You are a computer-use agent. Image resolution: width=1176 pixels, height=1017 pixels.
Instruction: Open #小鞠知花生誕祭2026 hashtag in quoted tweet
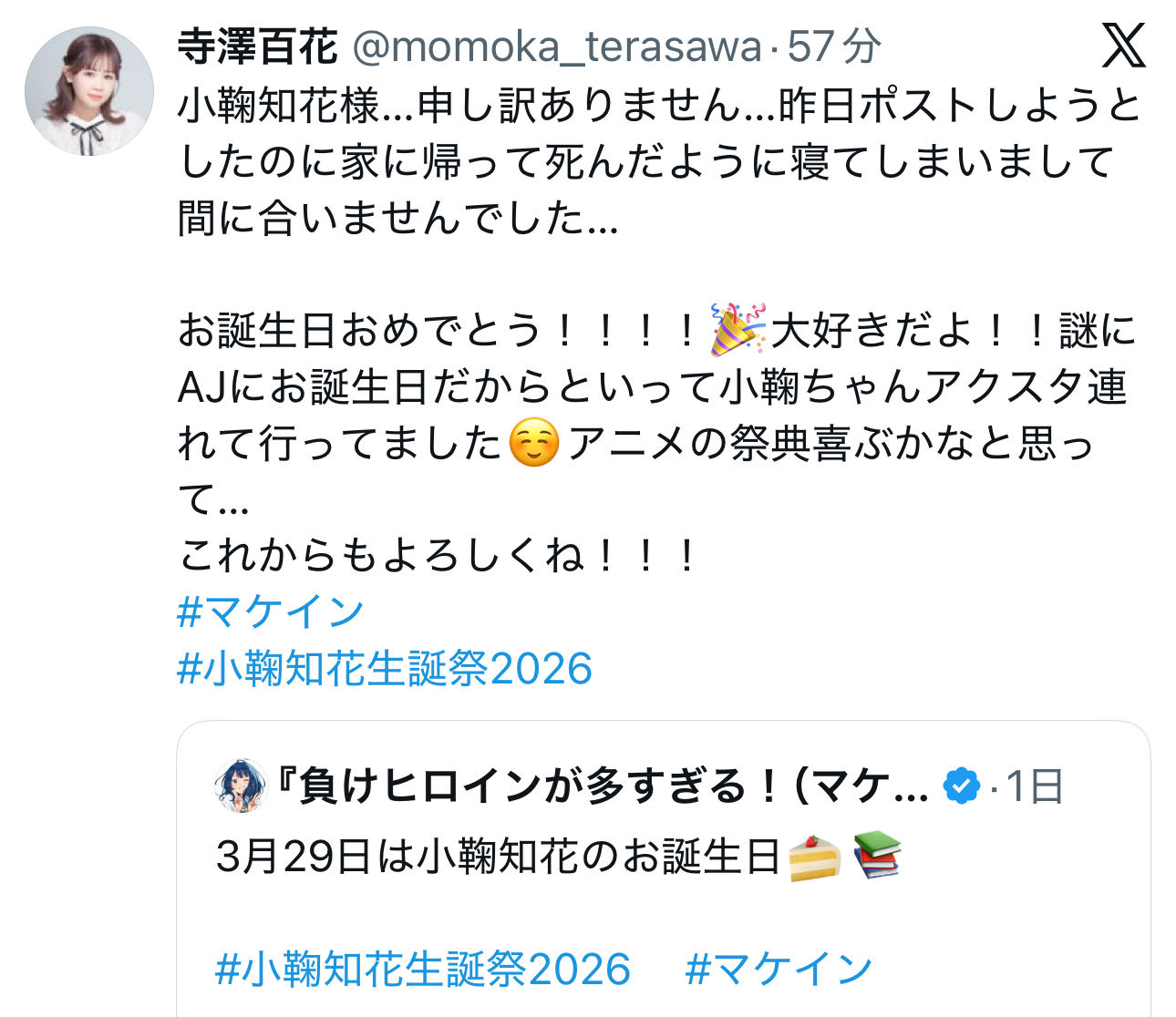pyautogui.click(x=423, y=969)
